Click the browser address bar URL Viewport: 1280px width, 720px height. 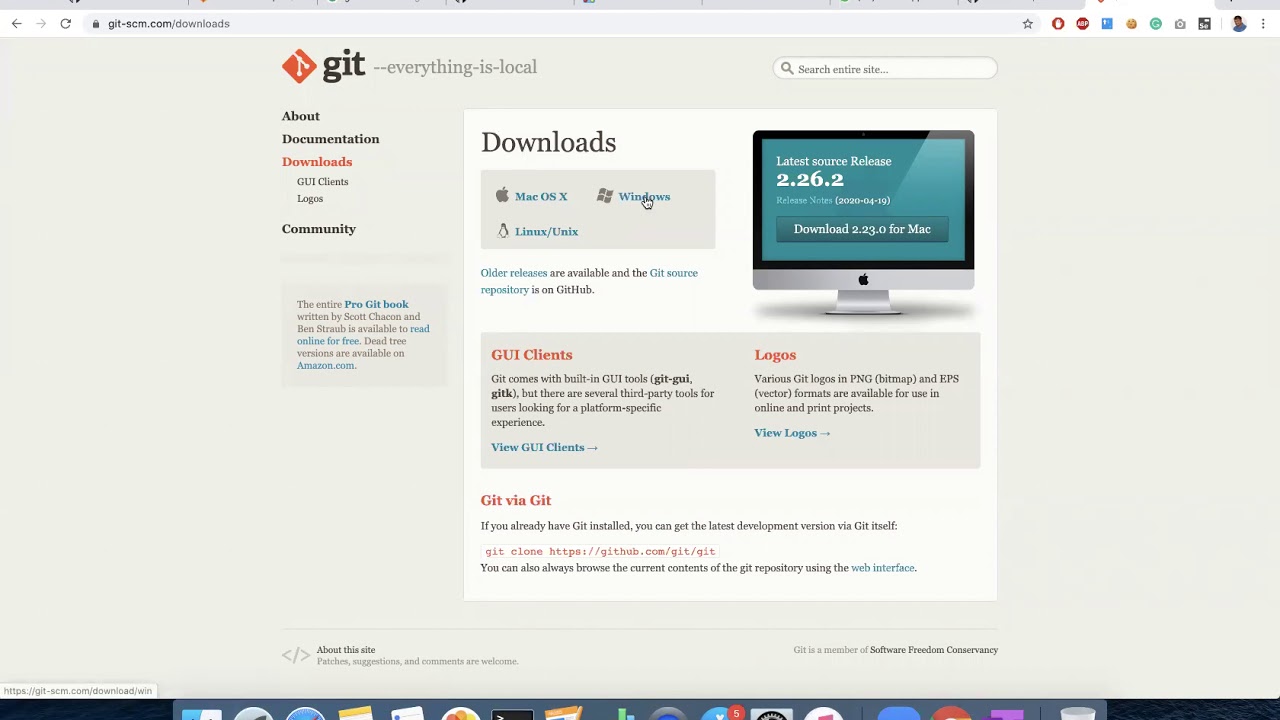click(168, 24)
